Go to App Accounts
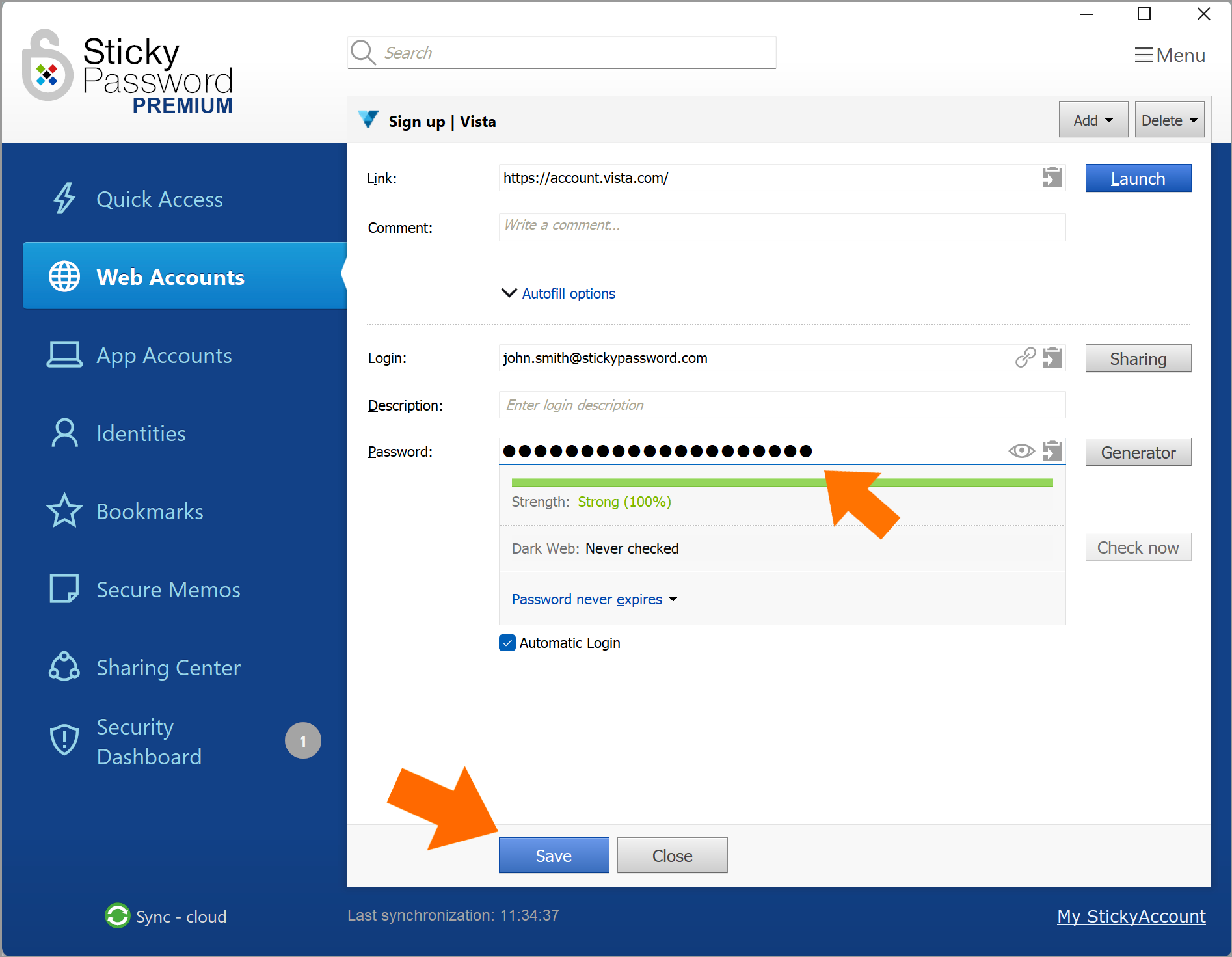This screenshot has width=1232, height=957. tap(164, 355)
